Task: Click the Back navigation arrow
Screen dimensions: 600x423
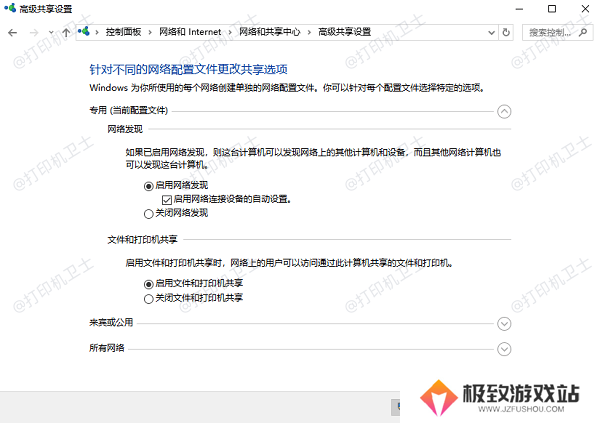Action: coord(12,32)
